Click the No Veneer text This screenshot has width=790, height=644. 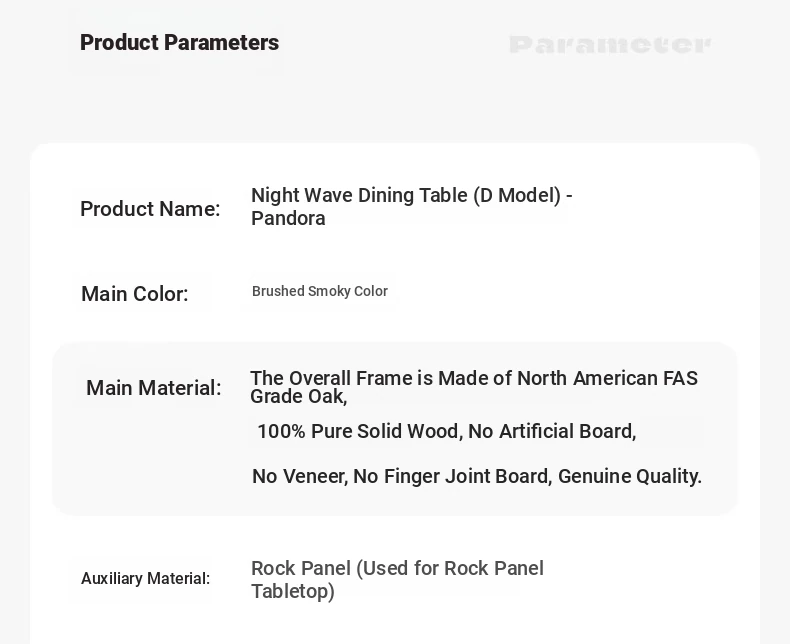click(300, 476)
